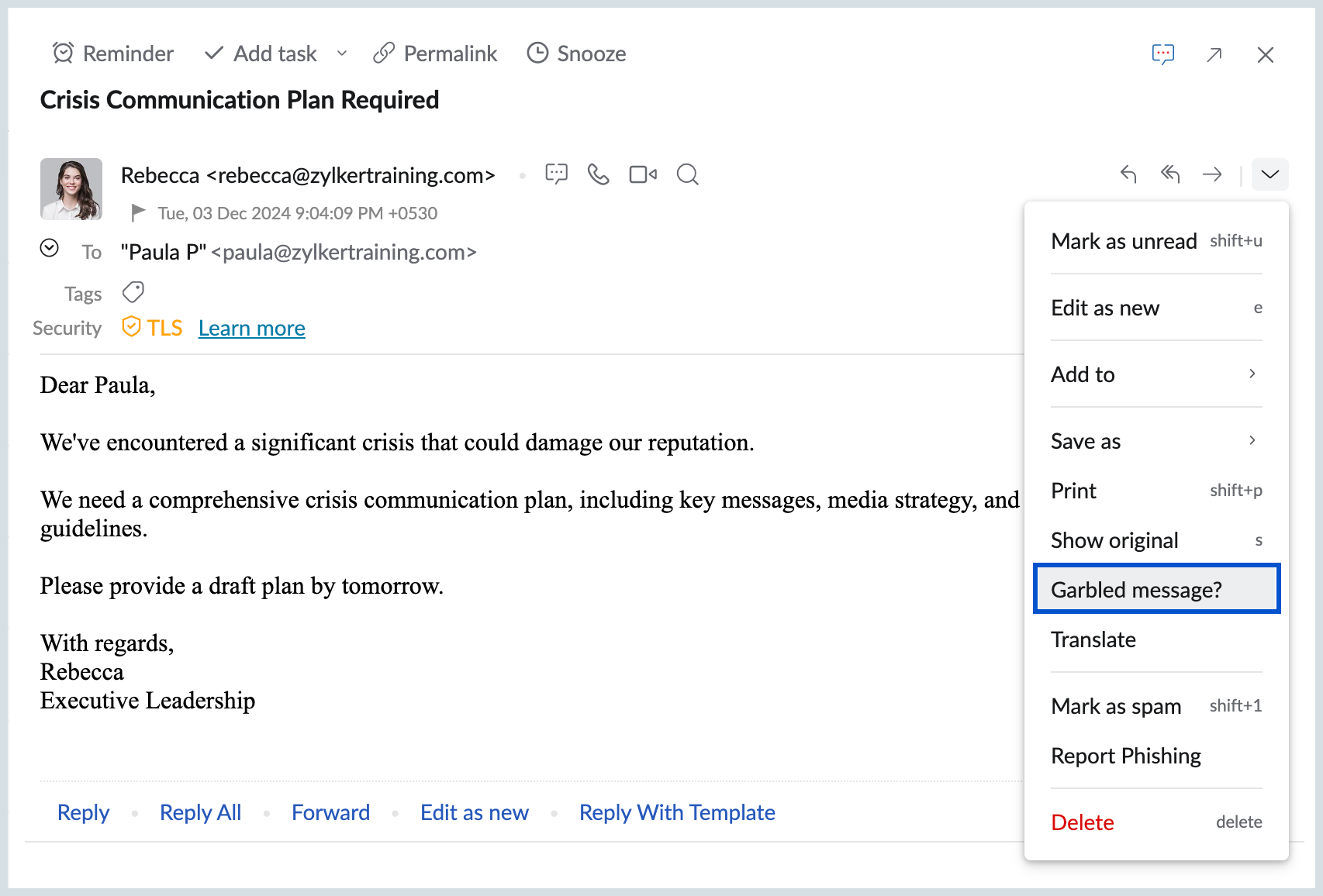Click Rebecca's profile photo
Image resolution: width=1323 pixels, height=896 pixels.
pos(71,189)
